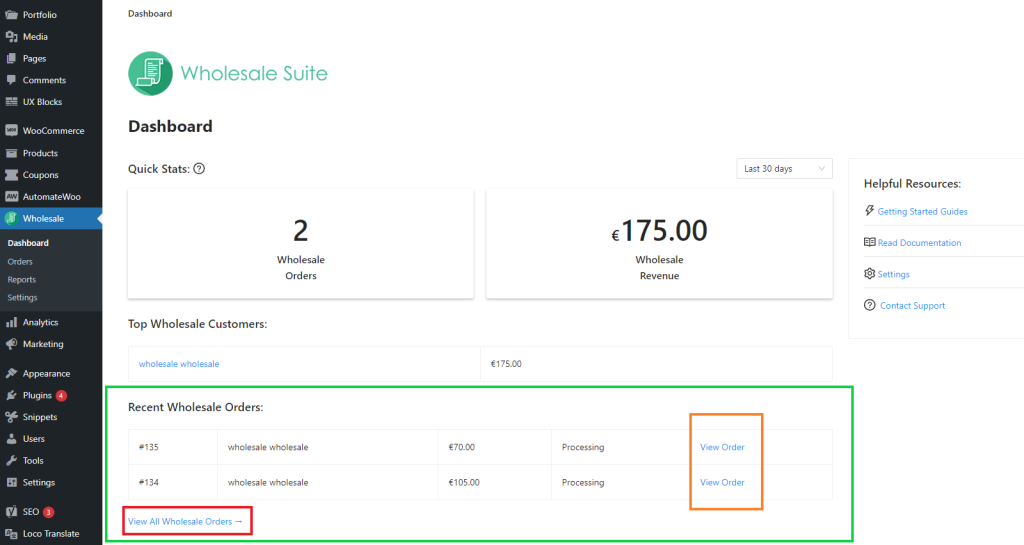1024x545 pixels.
Task: Open the Reports submenu under Wholesale
Action: pos(22,280)
